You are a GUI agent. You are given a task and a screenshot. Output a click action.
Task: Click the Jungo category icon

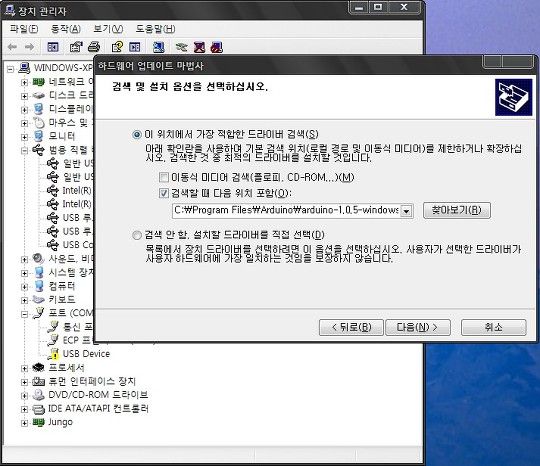tap(39, 422)
